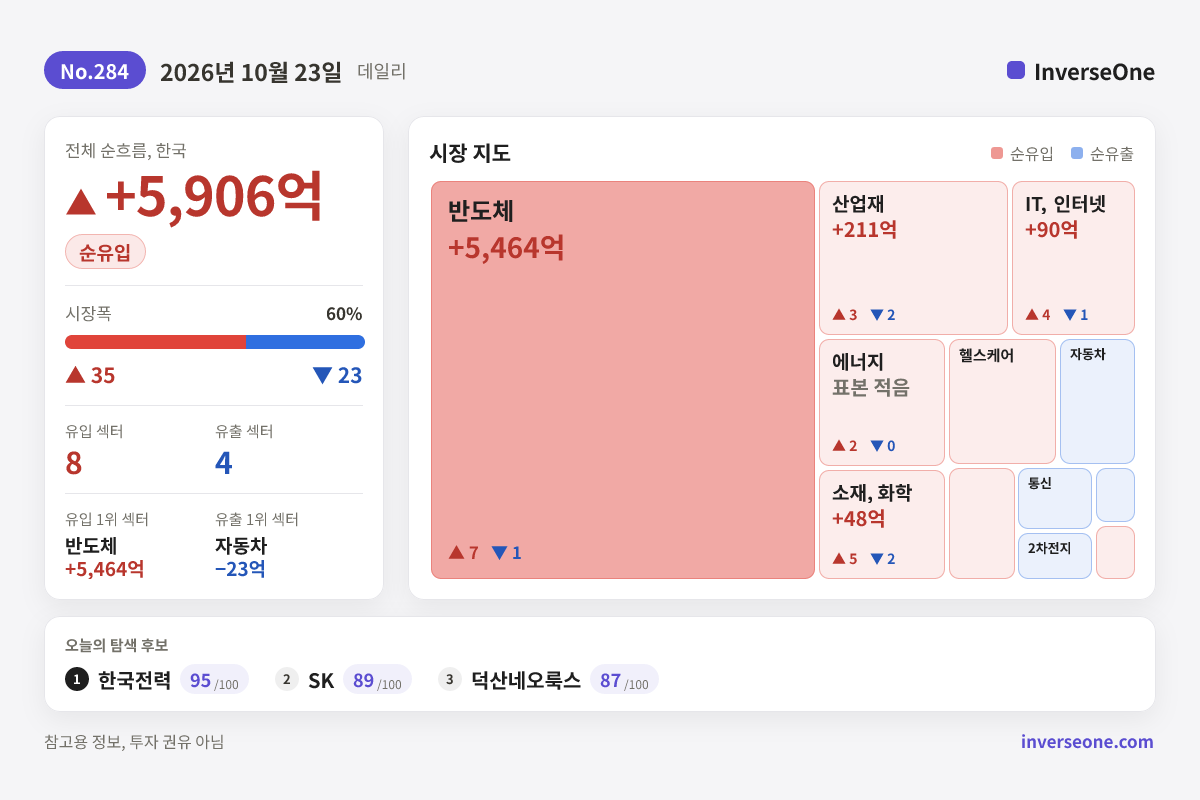Click the blue down-triangle next to 23
The image size is (1200, 800).
pos(322,375)
